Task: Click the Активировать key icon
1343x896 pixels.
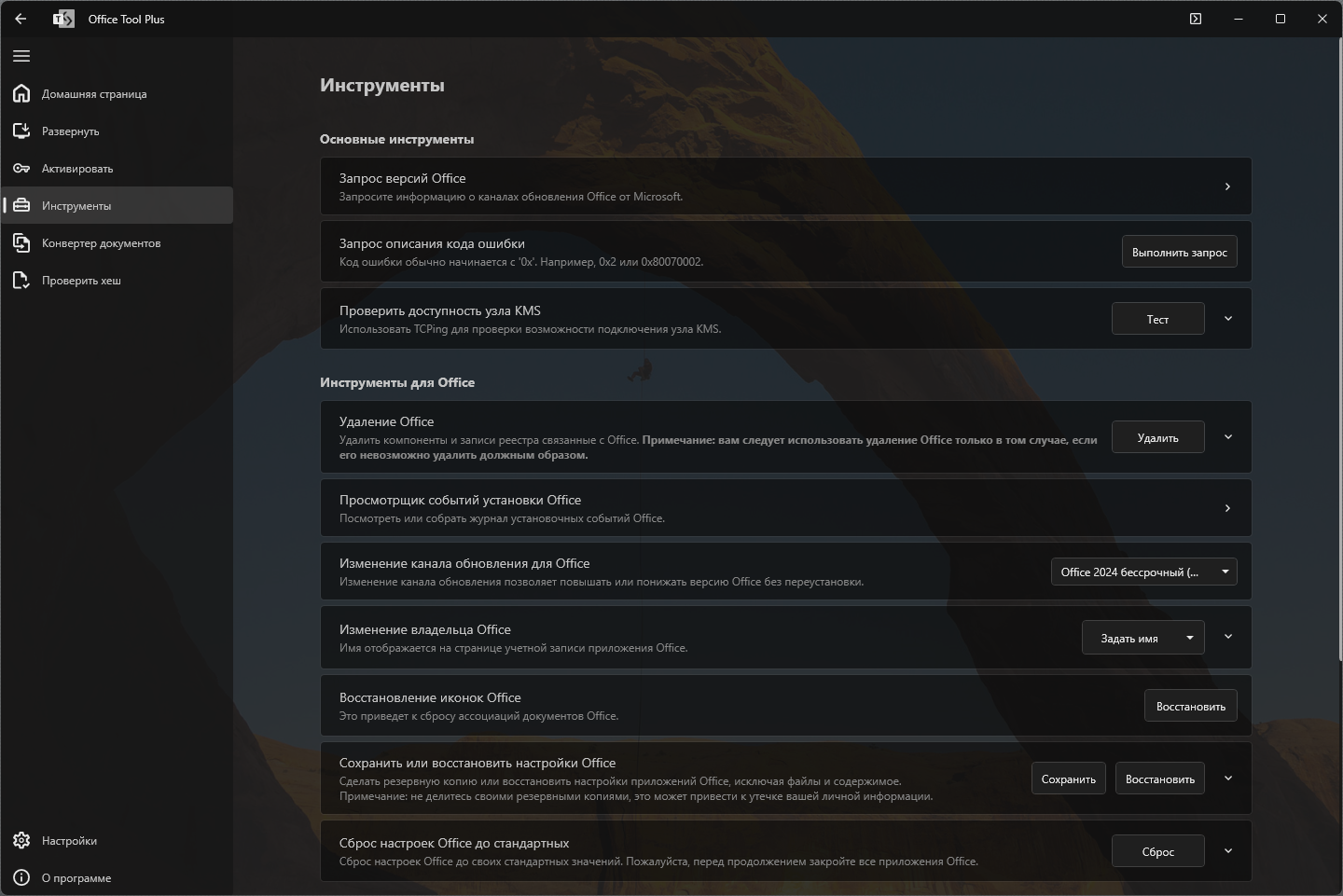Action: pyautogui.click(x=21, y=168)
